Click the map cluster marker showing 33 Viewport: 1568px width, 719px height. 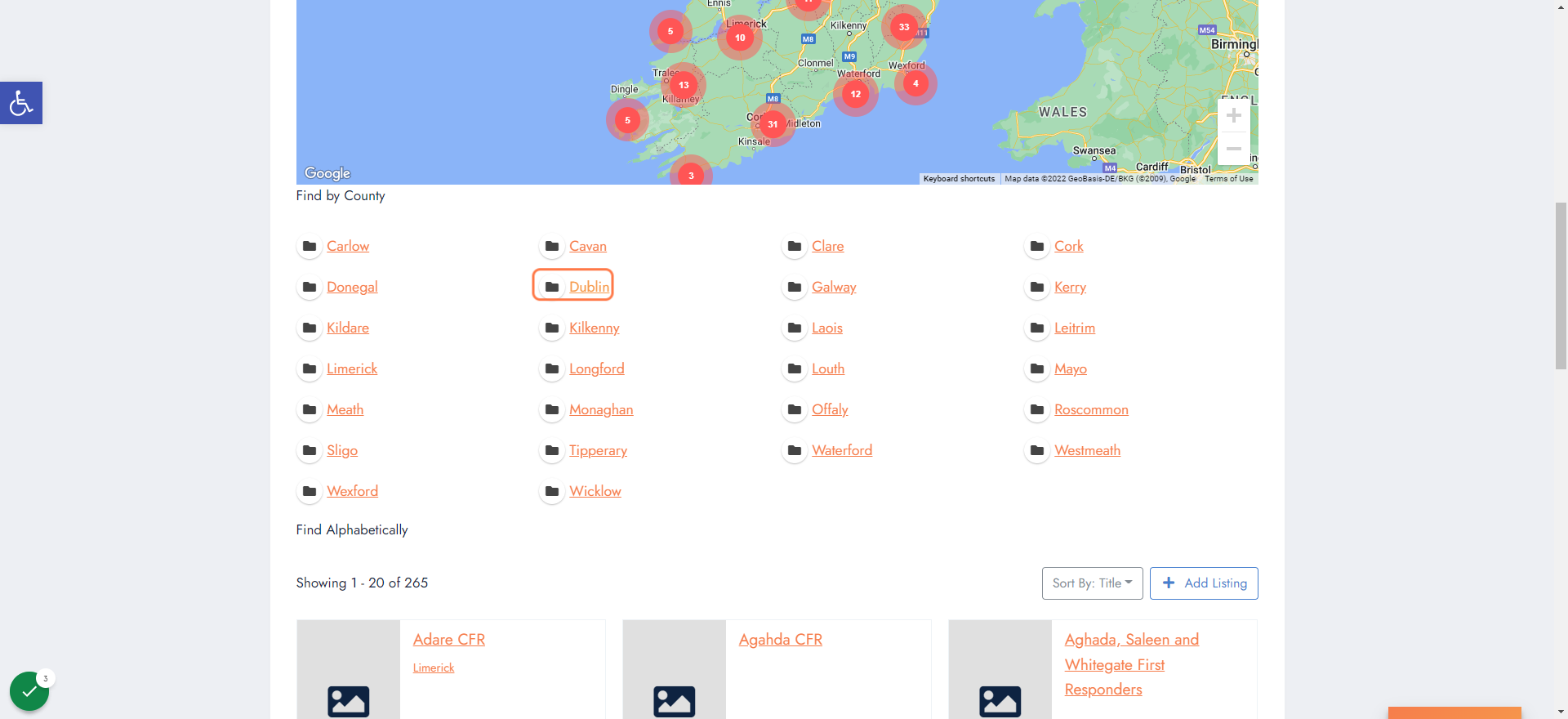pyautogui.click(x=904, y=27)
